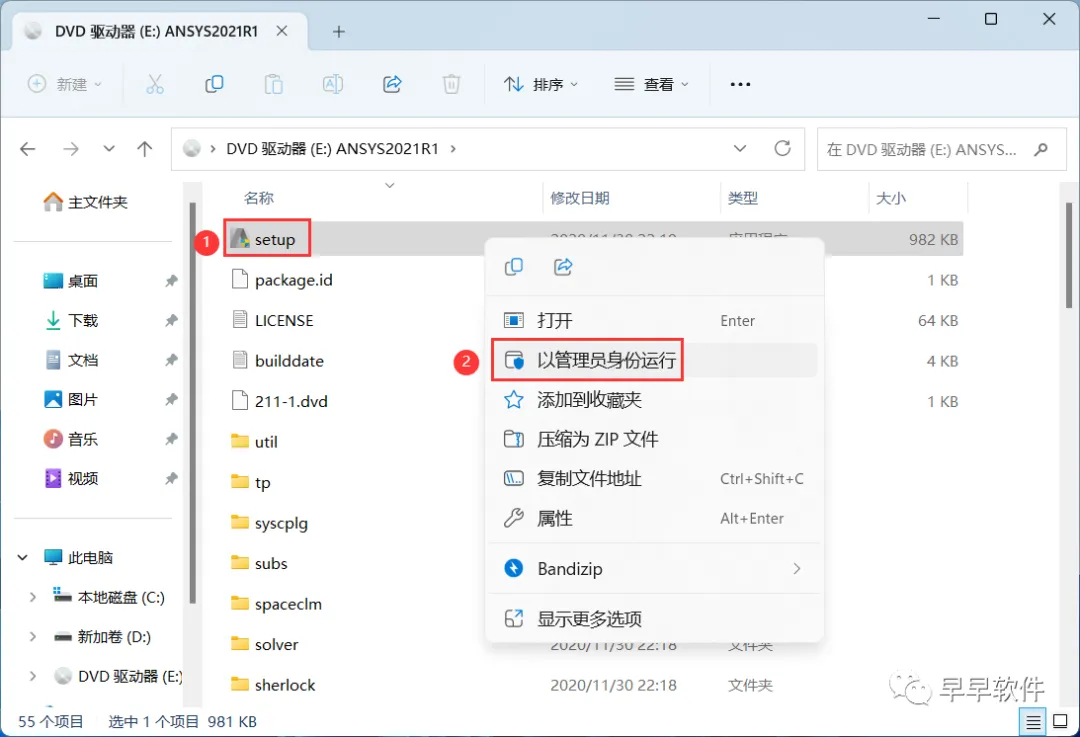Click the file list vertical scrollbar
1080x737 pixels.
coord(1069,255)
